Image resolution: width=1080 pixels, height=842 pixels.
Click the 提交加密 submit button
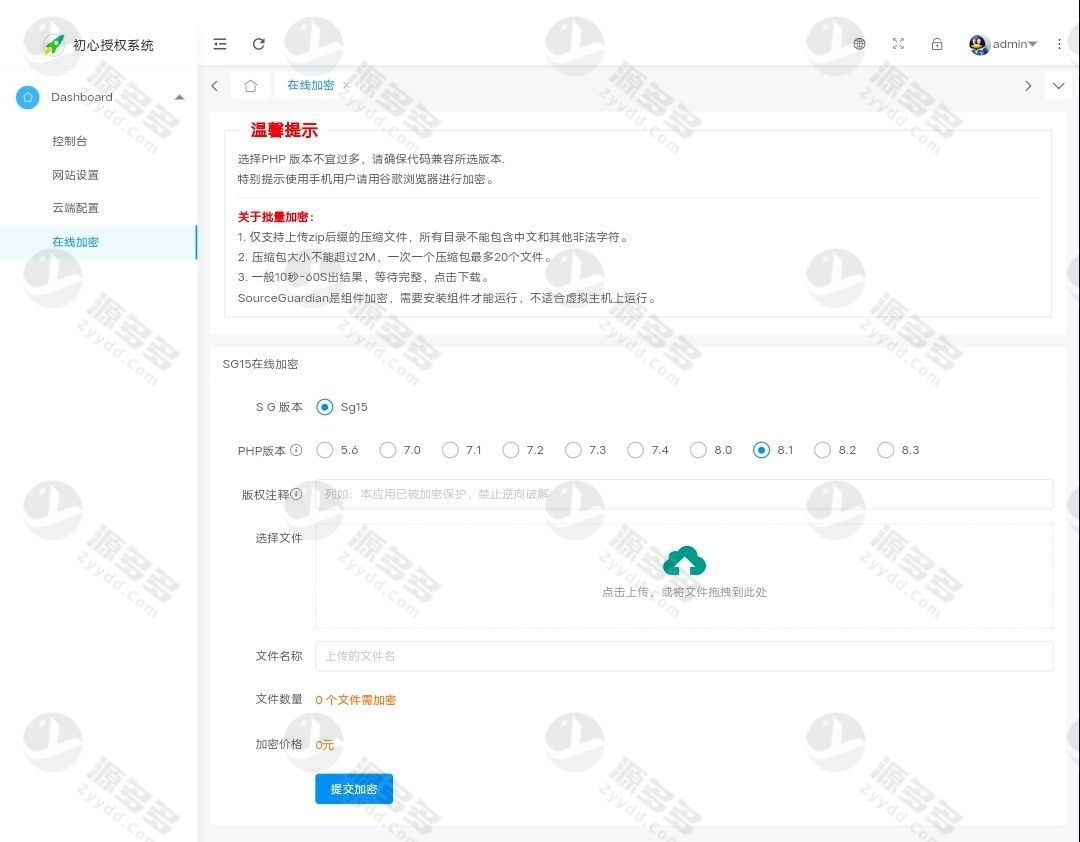tap(354, 789)
